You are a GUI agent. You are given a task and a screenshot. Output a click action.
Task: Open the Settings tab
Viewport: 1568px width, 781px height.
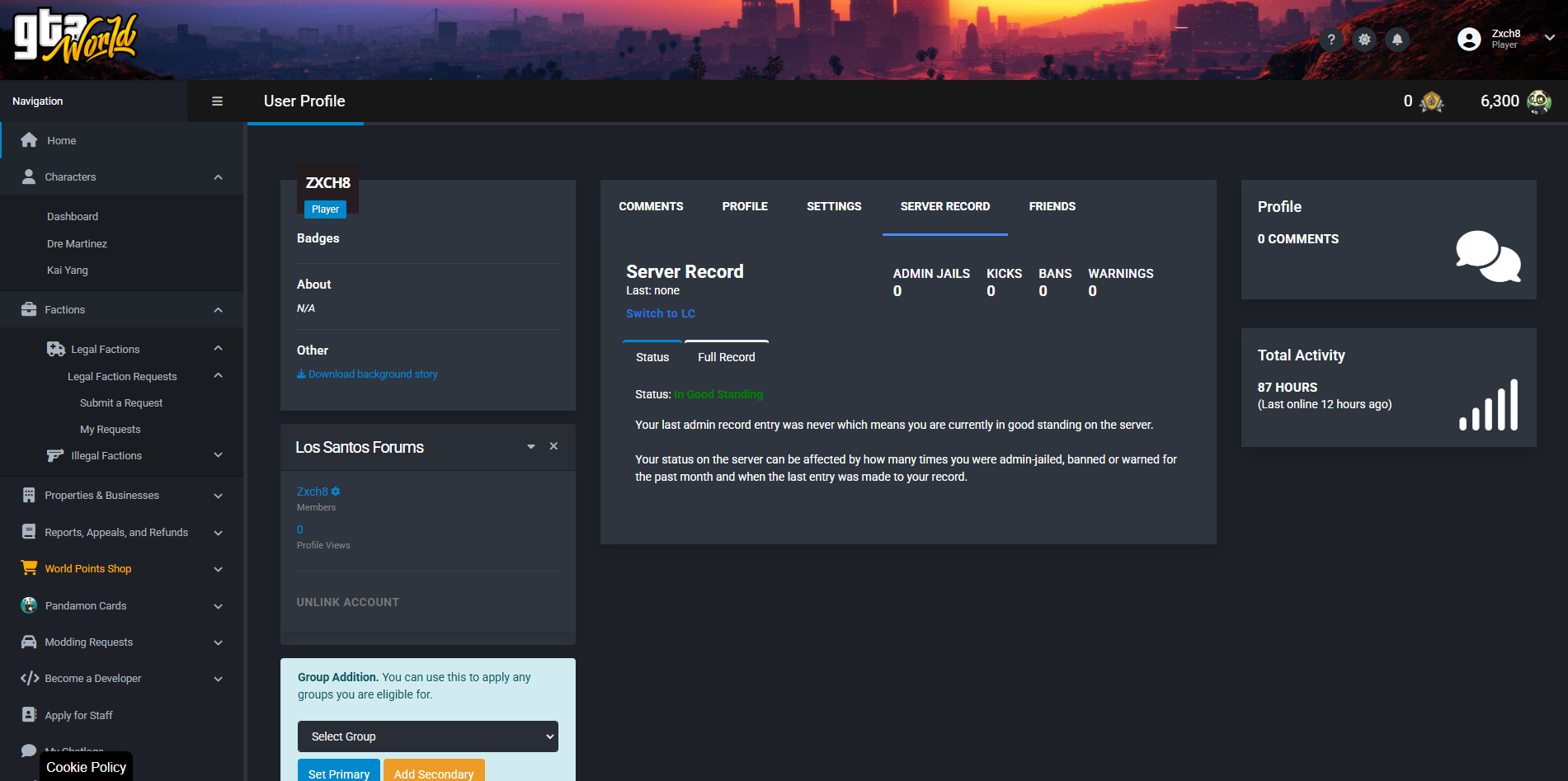click(x=834, y=206)
